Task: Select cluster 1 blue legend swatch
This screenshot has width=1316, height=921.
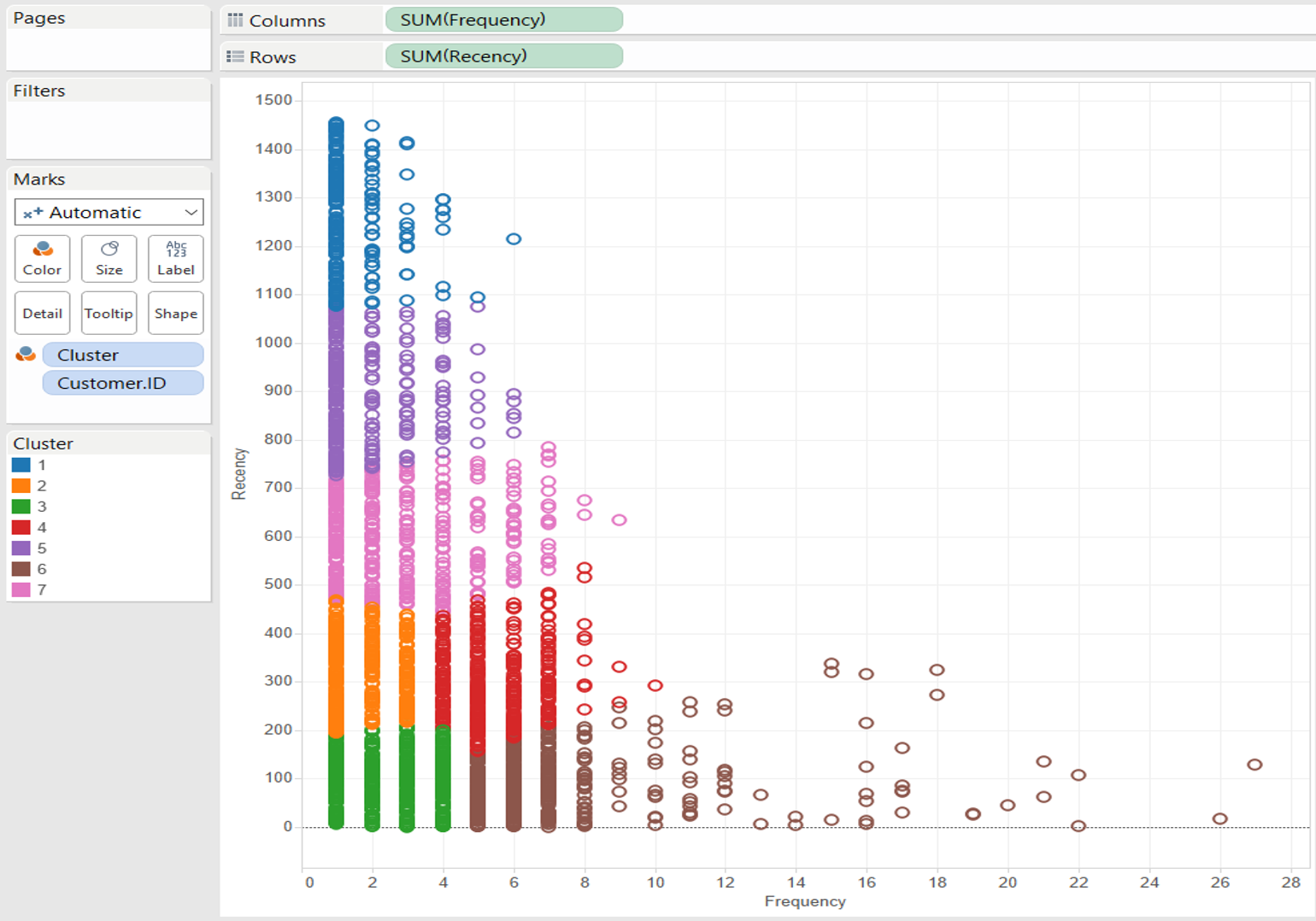Action: point(21,465)
